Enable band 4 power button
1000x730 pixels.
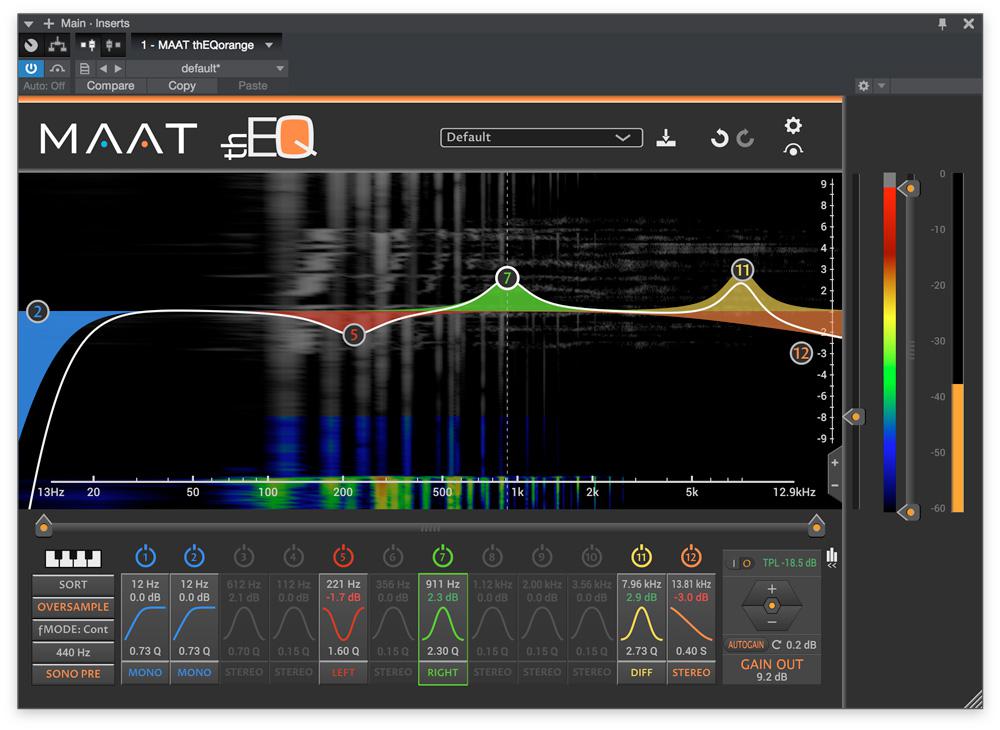(x=293, y=557)
